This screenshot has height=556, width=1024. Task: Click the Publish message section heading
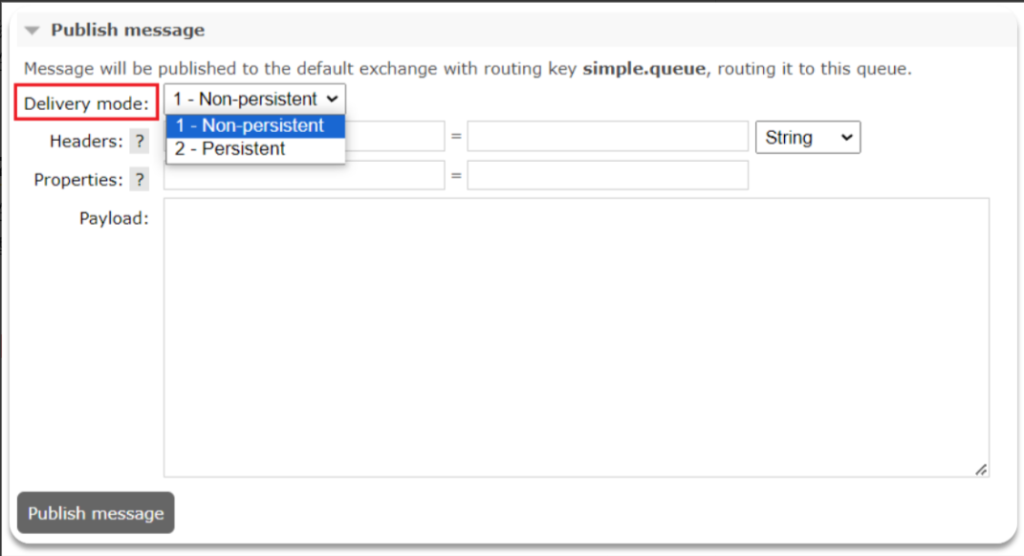pos(127,30)
